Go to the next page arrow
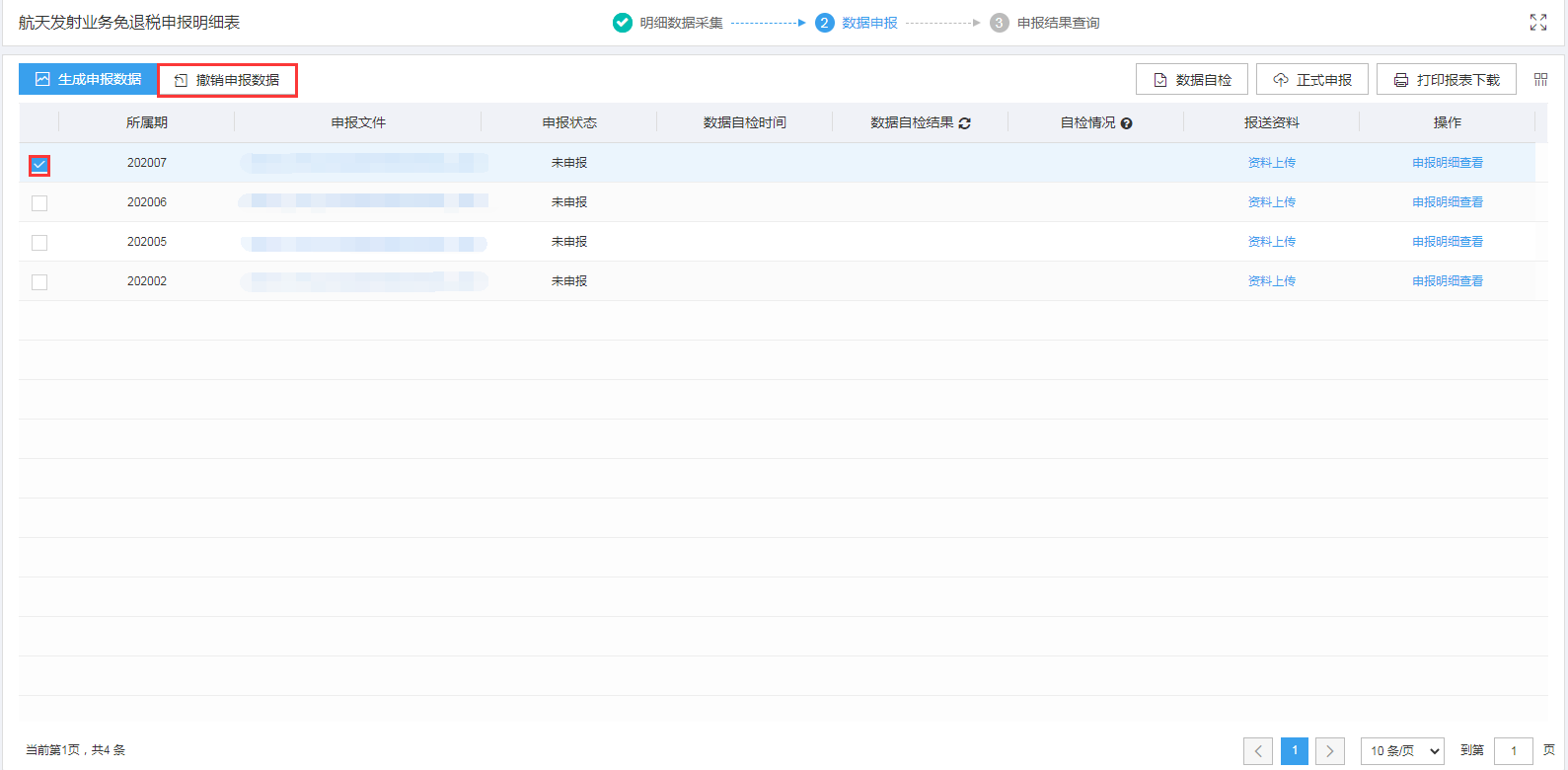 tap(1330, 751)
